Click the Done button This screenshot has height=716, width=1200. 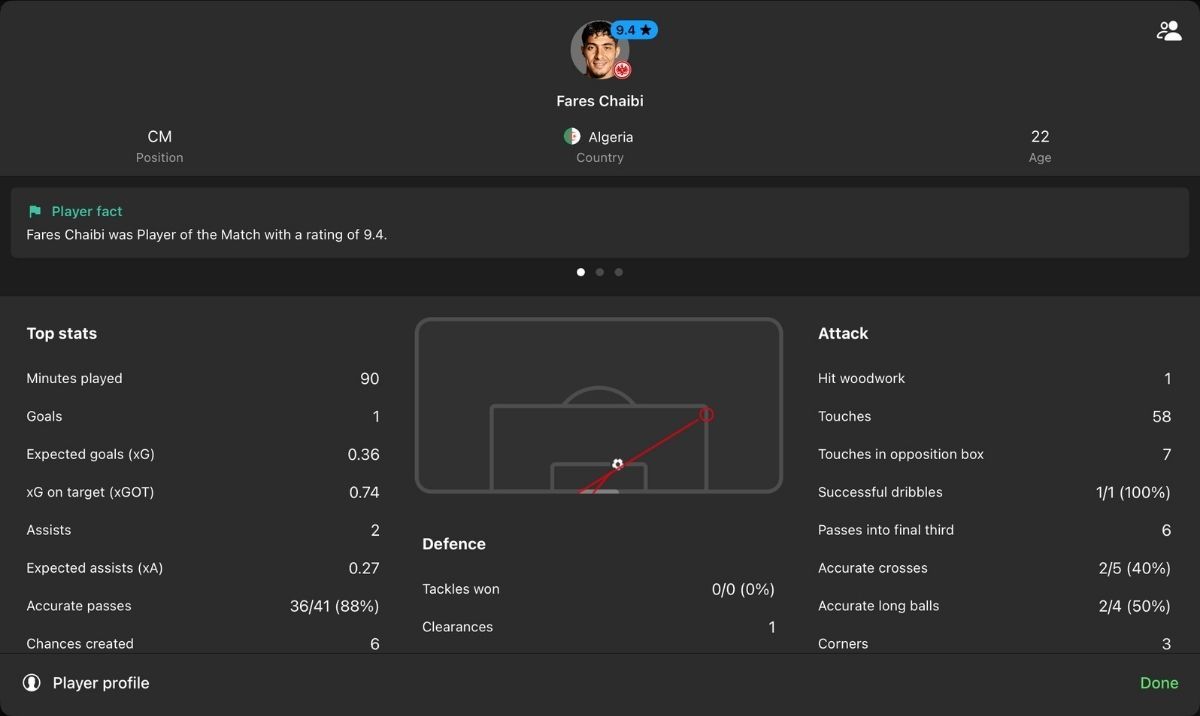(x=1159, y=683)
